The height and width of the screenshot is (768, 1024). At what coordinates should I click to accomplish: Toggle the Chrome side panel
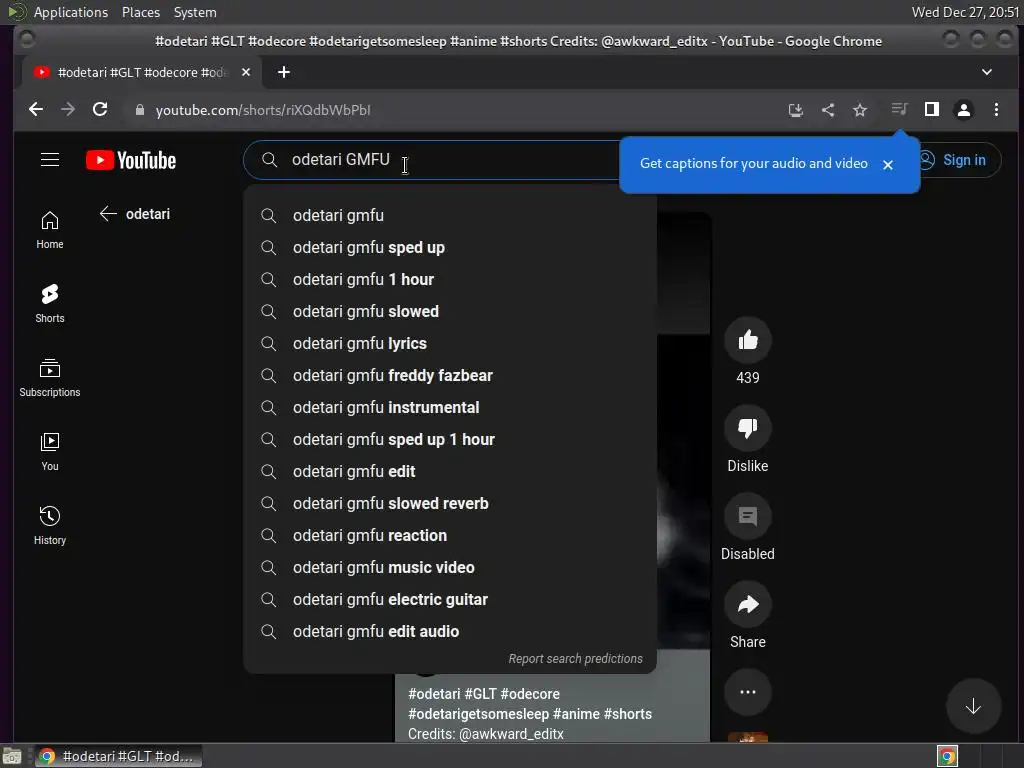tap(931, 109)
